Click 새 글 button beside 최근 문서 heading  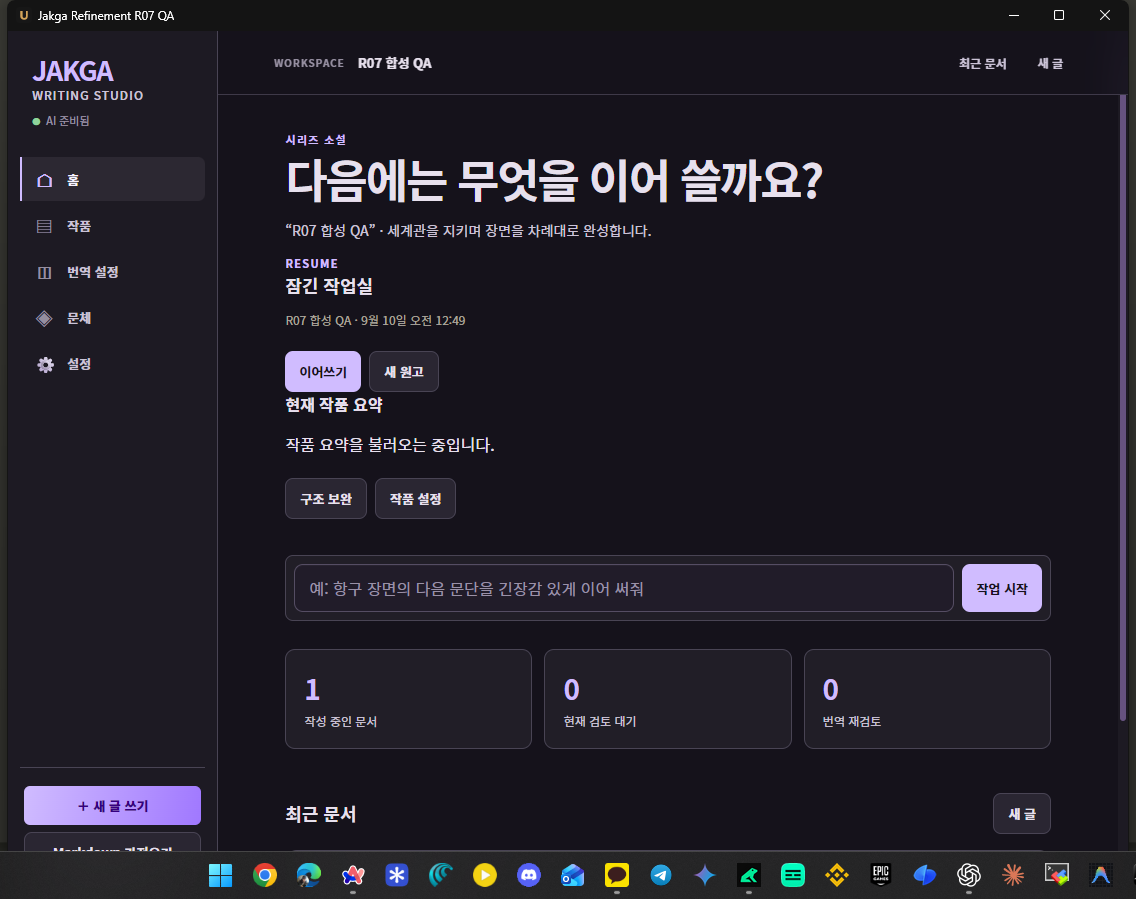click(x=1022, y=814)
